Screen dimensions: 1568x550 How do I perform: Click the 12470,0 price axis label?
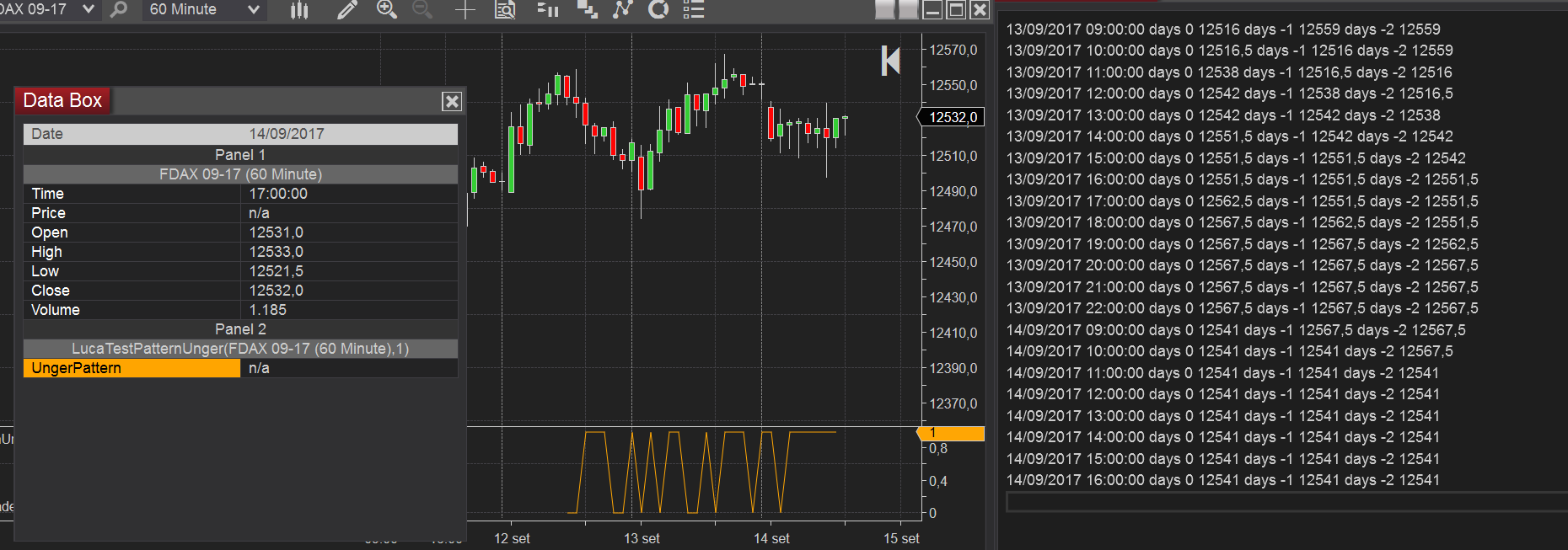point(953,227)
